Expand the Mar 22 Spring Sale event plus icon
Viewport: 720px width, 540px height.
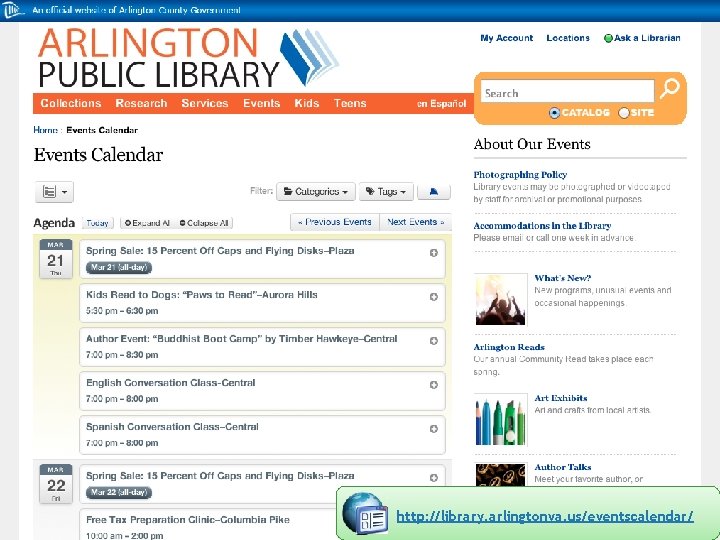tap(433, 478)
